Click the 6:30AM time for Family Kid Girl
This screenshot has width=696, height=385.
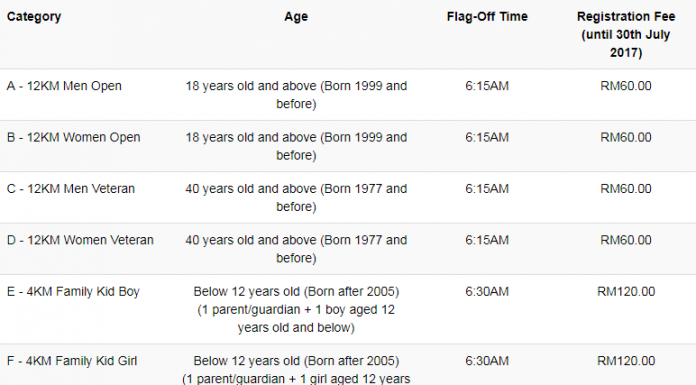[487, 361]
